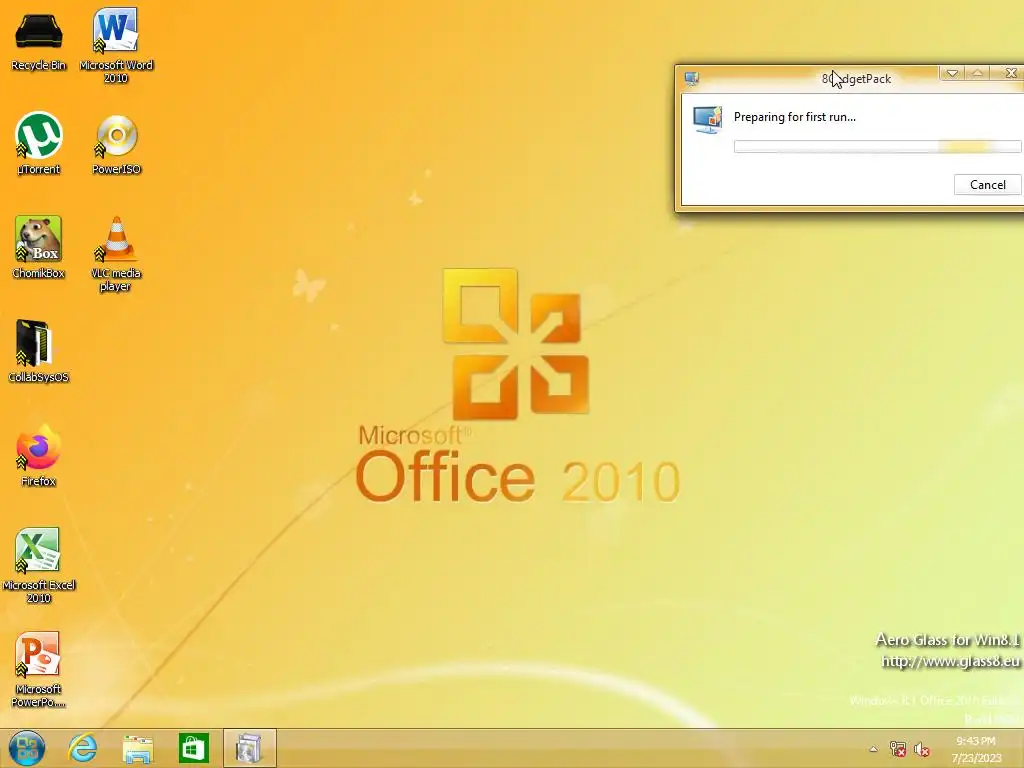Click the monitor icon beside Preparing text
Viewport: 1024px width, 768px height.
pos(707,120)
